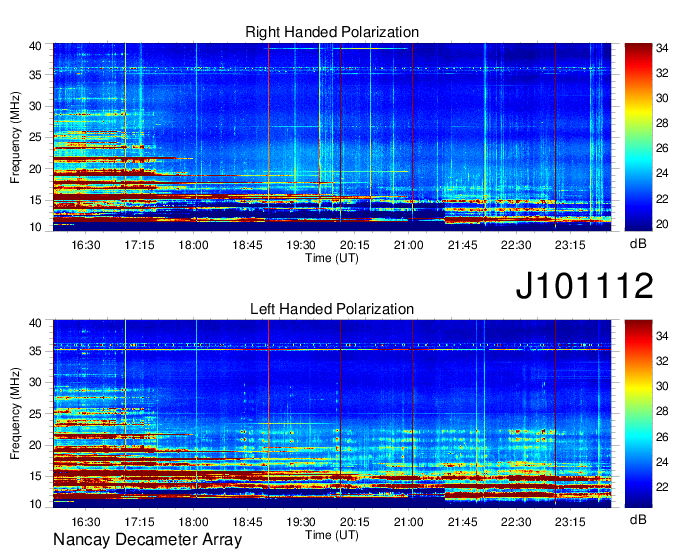Click 20:15 time tick in Left Handed plot

pos(355,522)
